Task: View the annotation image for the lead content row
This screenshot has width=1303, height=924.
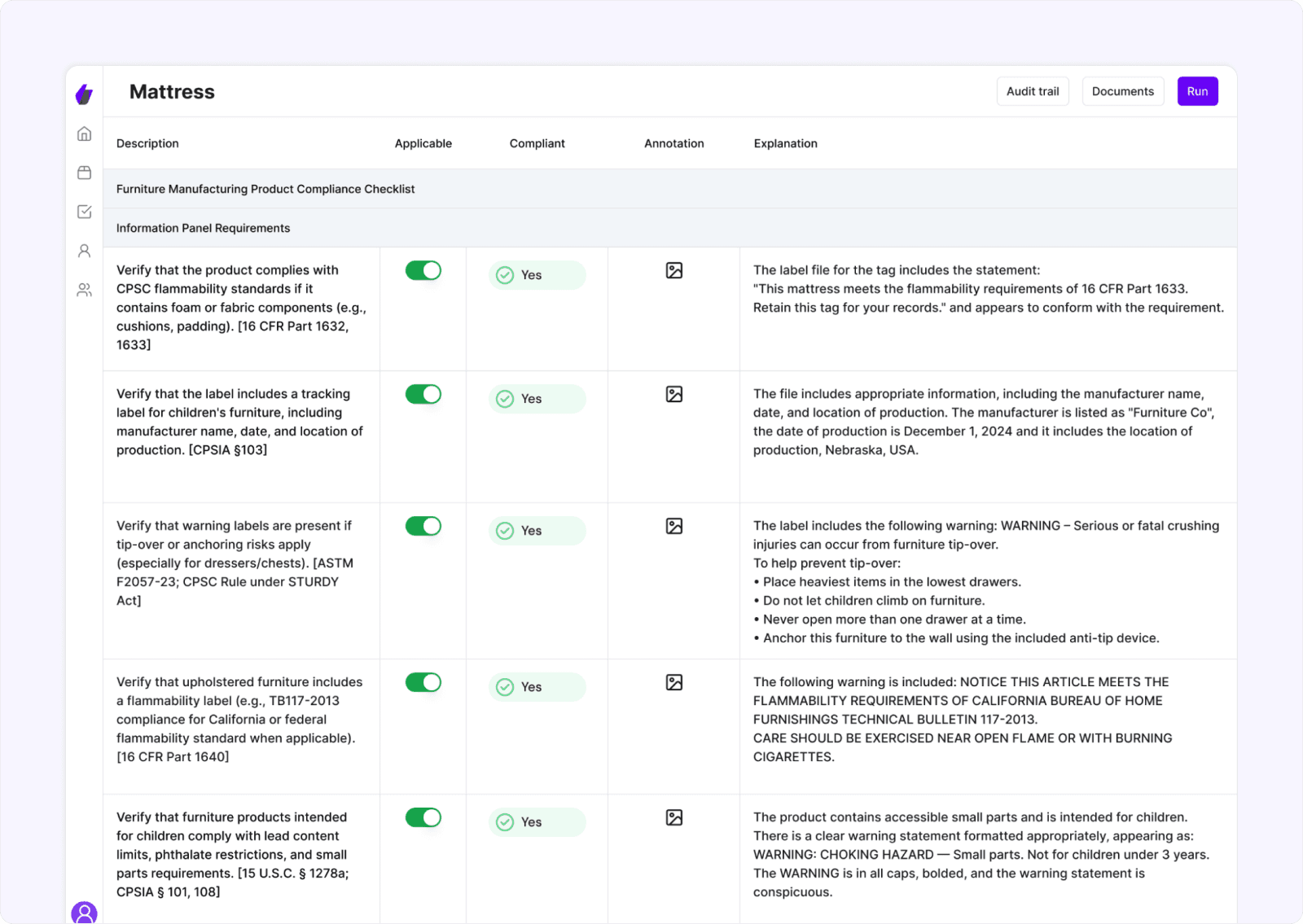Action: (673, 817)
